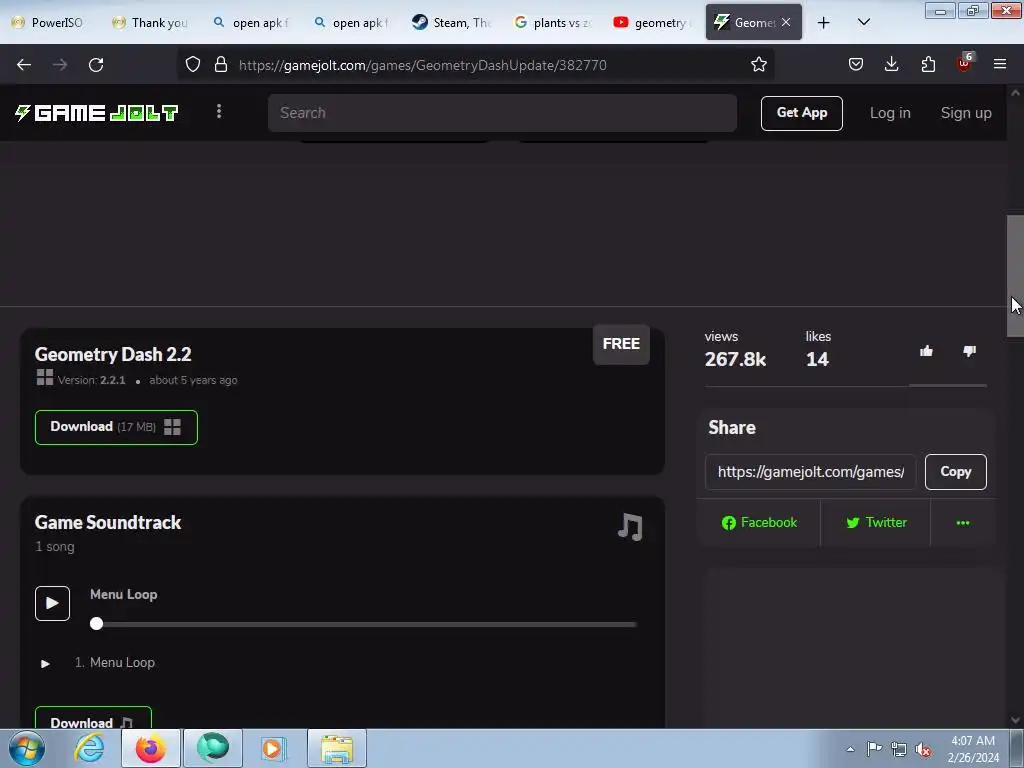Click the browser Back arrow
Image resolution: width=1024 pixels, height=768 pixels.
click(24, 65)
